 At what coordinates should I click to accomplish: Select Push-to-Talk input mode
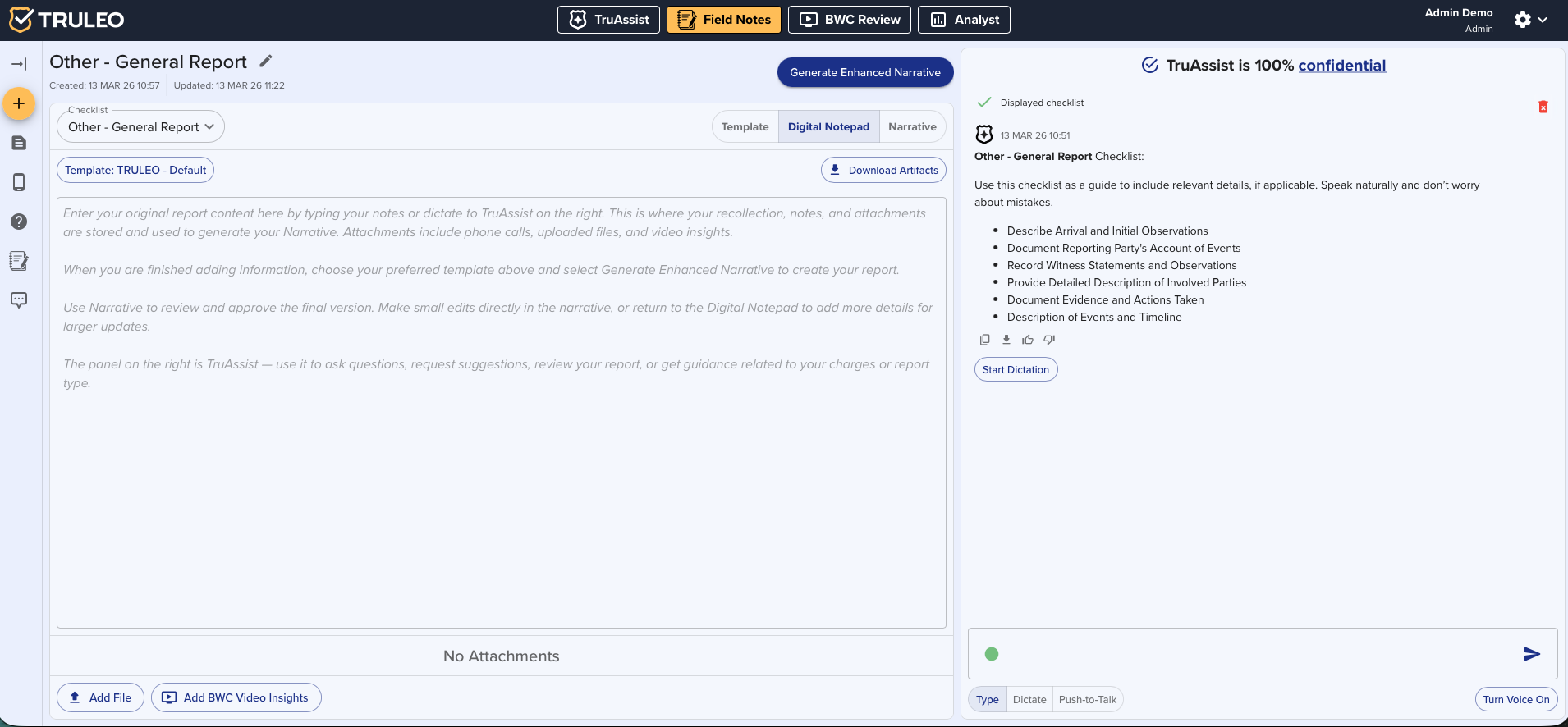coord(1087,700)
